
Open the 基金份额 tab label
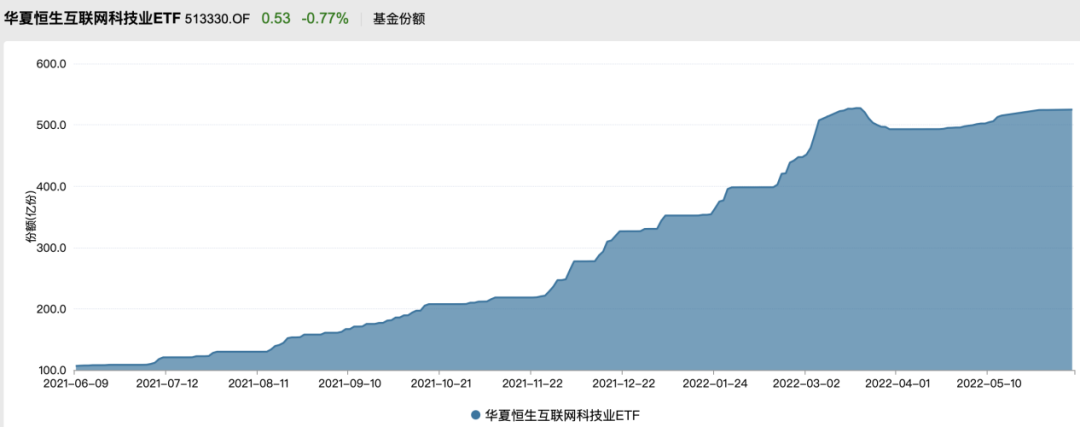click(399, 19)
